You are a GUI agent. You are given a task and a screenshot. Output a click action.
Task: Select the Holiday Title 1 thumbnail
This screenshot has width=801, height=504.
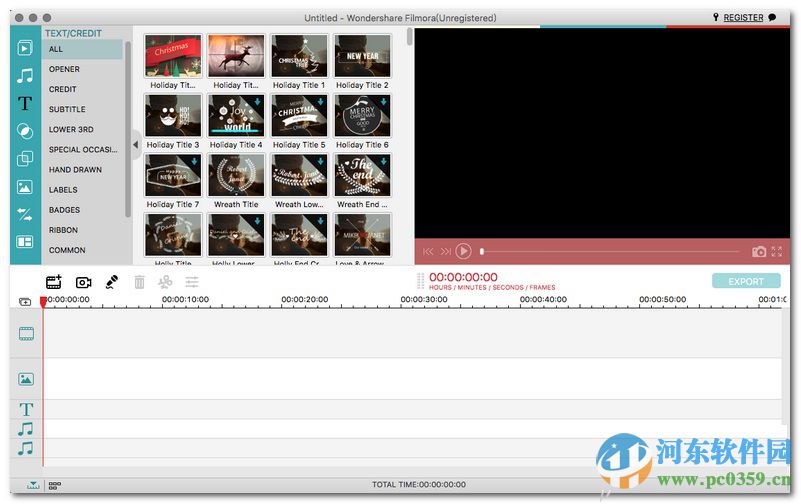(x=299, y=56)
